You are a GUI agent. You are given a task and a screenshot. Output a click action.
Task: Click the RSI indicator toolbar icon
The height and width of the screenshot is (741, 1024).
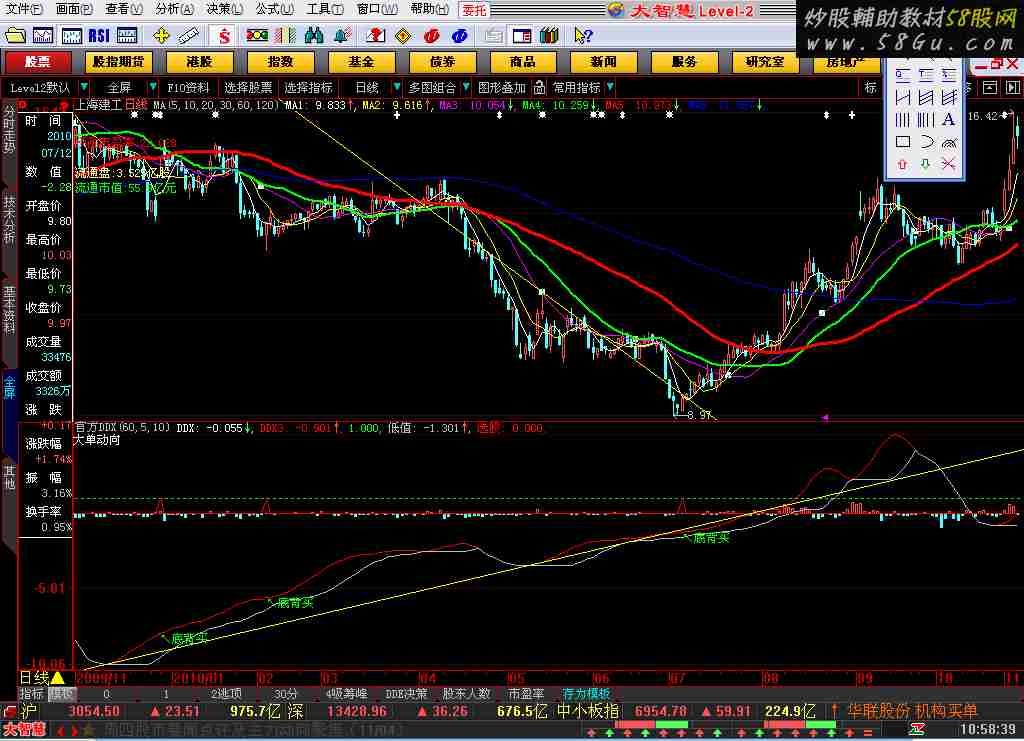click(98, 35)
